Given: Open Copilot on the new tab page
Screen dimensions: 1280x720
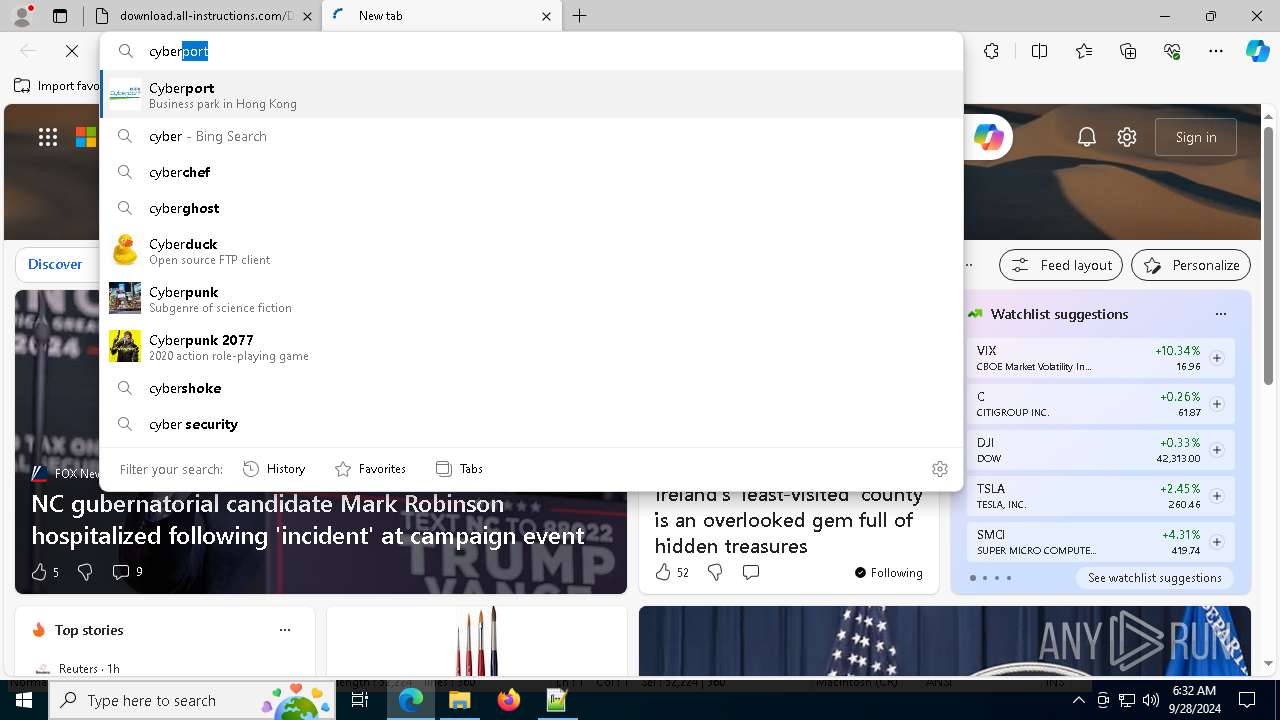Looking at the screenshot, I should [989, 137].
